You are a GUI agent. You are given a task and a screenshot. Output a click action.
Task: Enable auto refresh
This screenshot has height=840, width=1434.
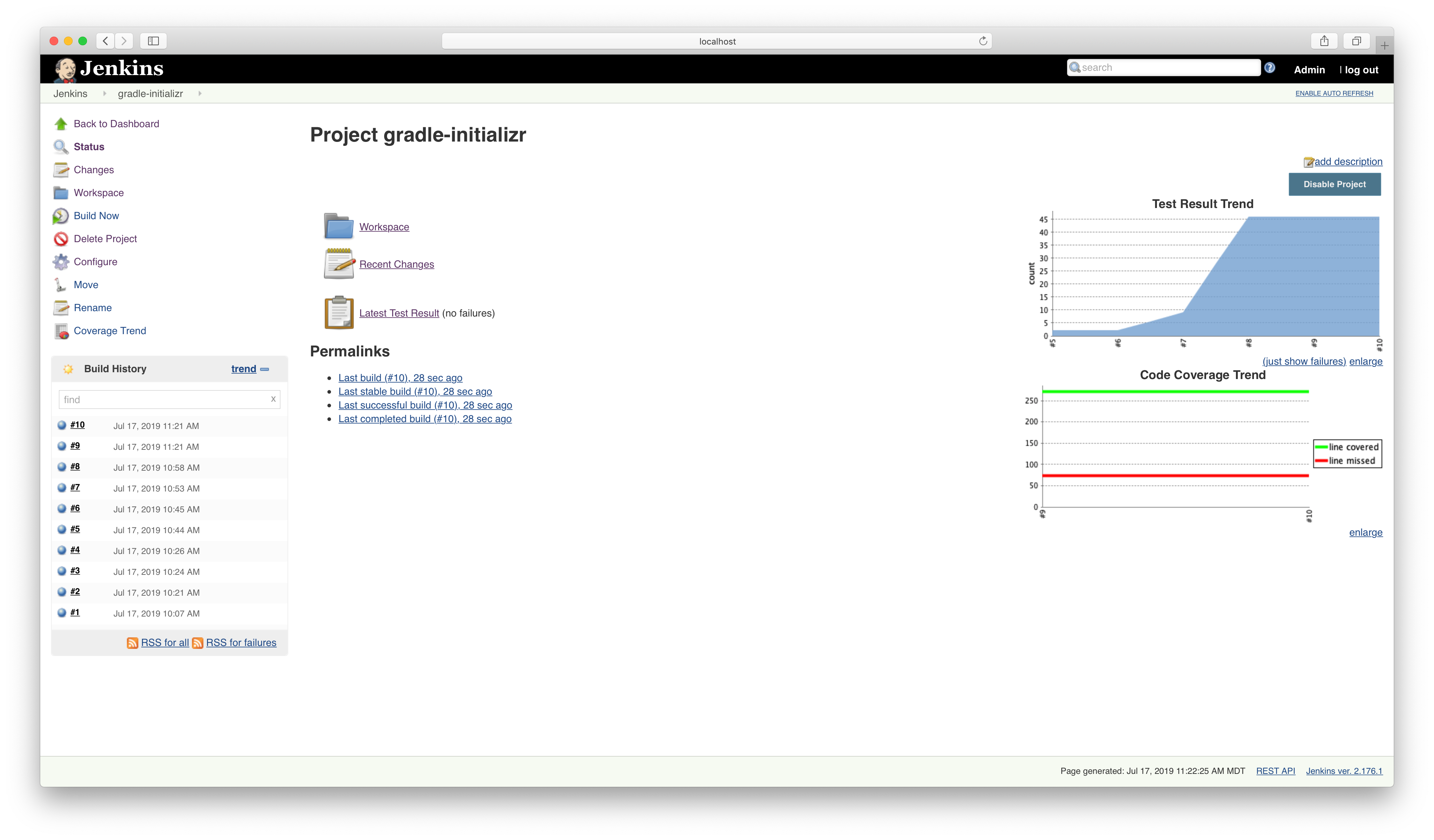click(x=1334, y=93)
